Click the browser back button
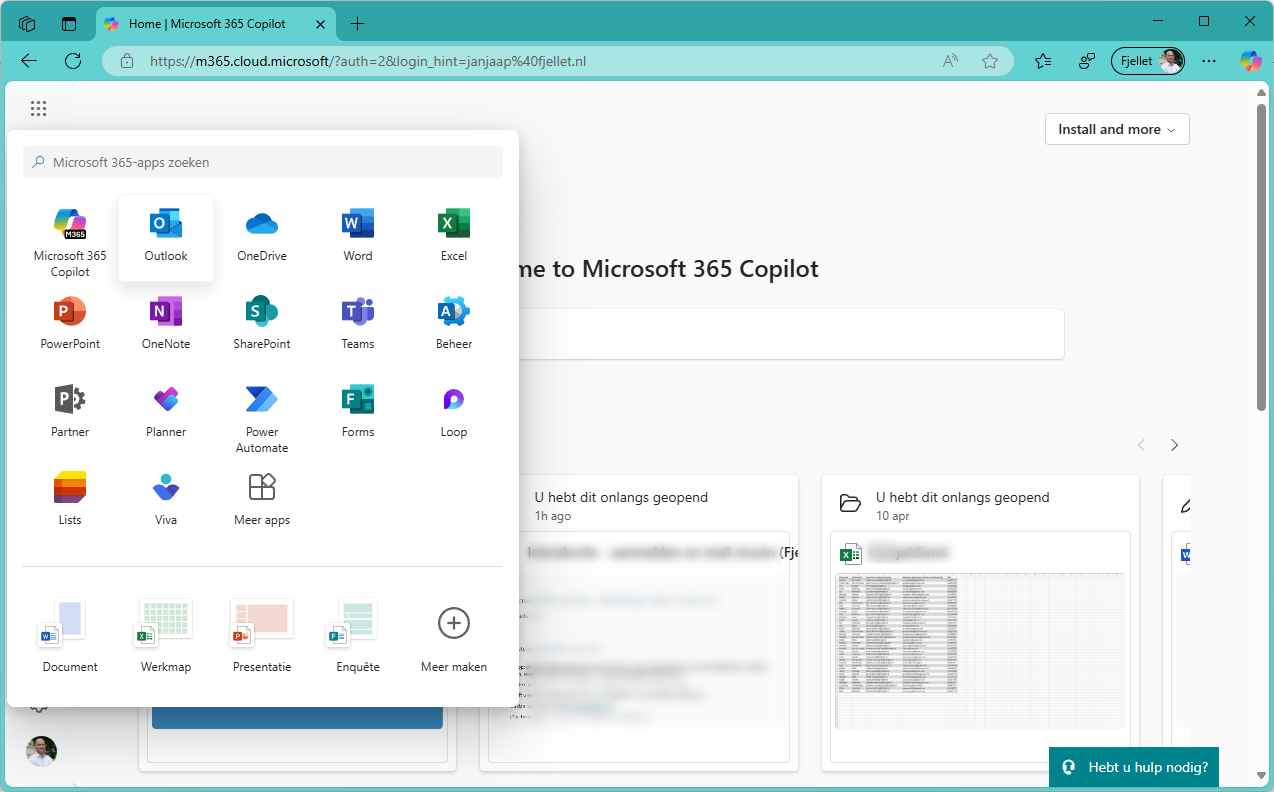This screenshot has width=1274, height=792. pos(29,61)
